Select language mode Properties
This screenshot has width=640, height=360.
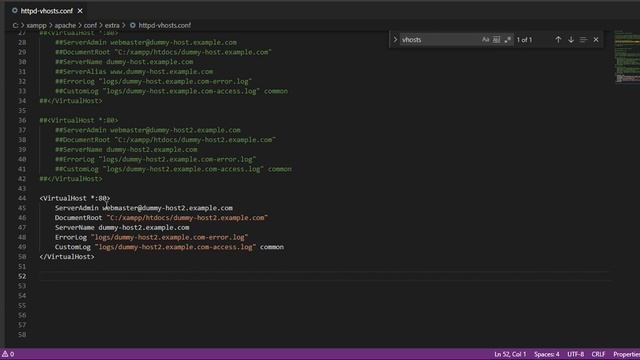(x=627, y=354)
